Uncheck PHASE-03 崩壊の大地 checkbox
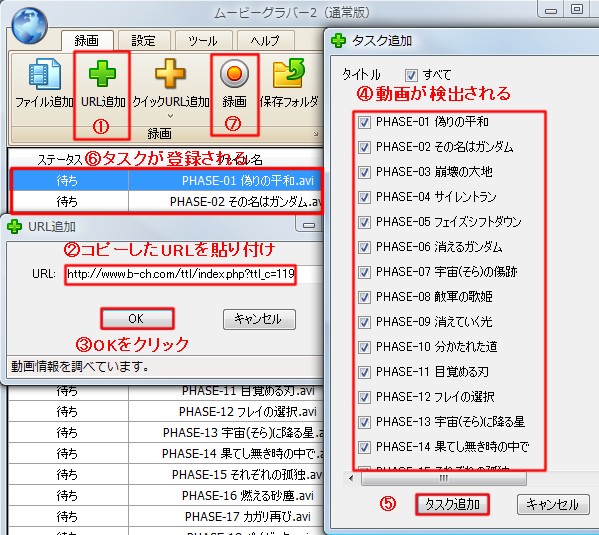The image size is (599, 535). pyautogui.click(x=364, y=172)
